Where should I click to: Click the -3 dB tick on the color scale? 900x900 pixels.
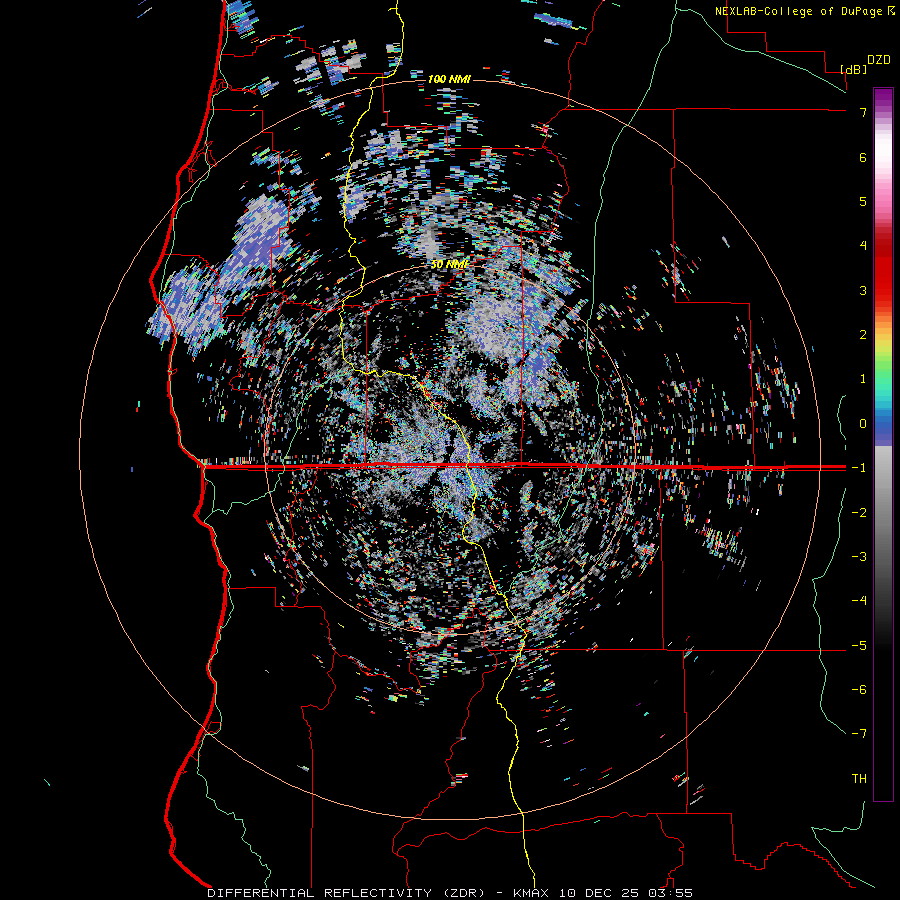(859, 557)
